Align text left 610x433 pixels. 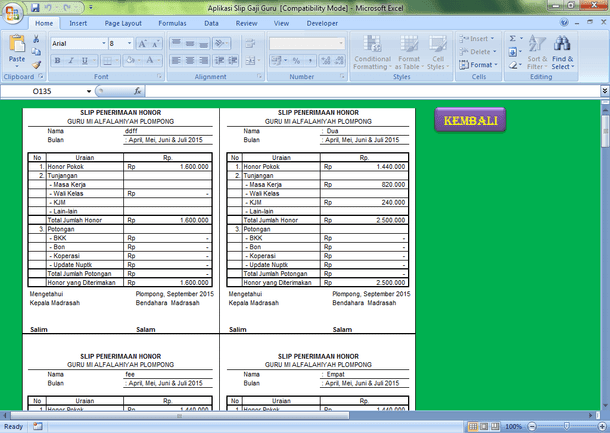[176, 60]
